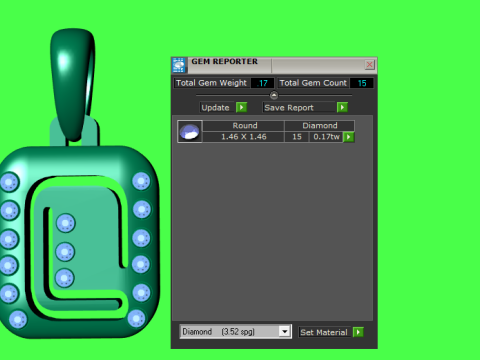Click the Total Gem Weight label

click(211, 83)
